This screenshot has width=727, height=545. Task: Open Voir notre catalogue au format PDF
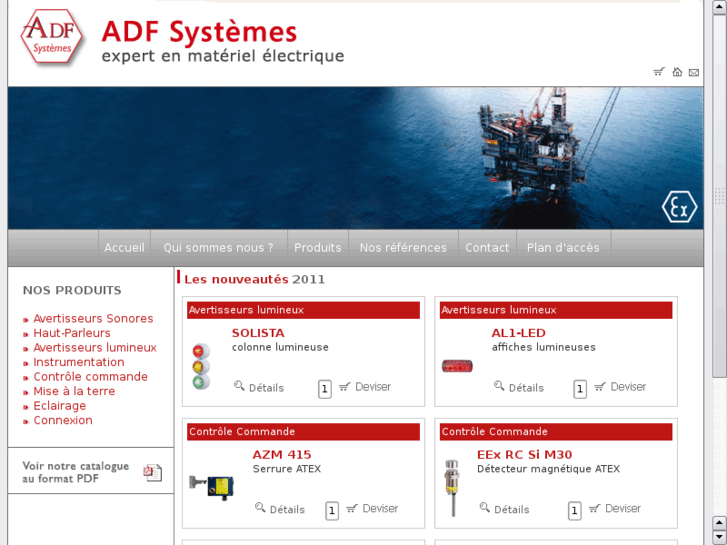76,472
